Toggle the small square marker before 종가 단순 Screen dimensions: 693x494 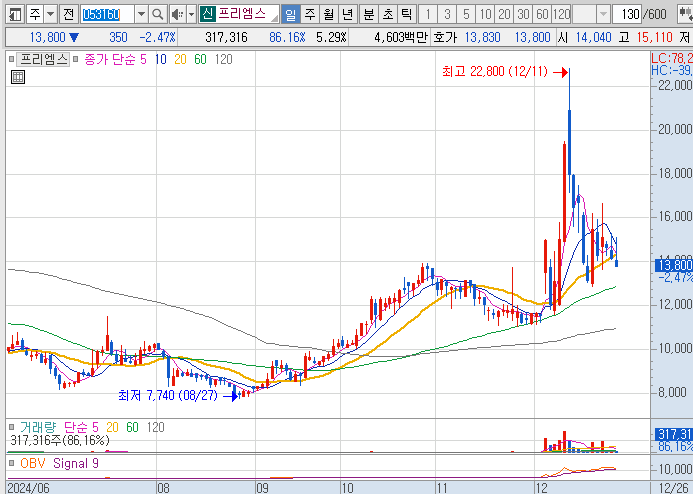(76, 59)
